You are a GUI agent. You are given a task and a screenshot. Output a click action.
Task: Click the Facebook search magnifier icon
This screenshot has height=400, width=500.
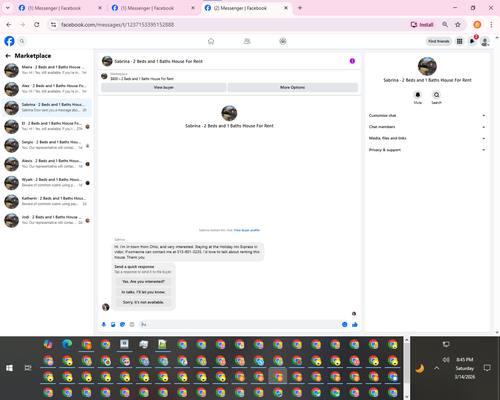click(22, 41)
